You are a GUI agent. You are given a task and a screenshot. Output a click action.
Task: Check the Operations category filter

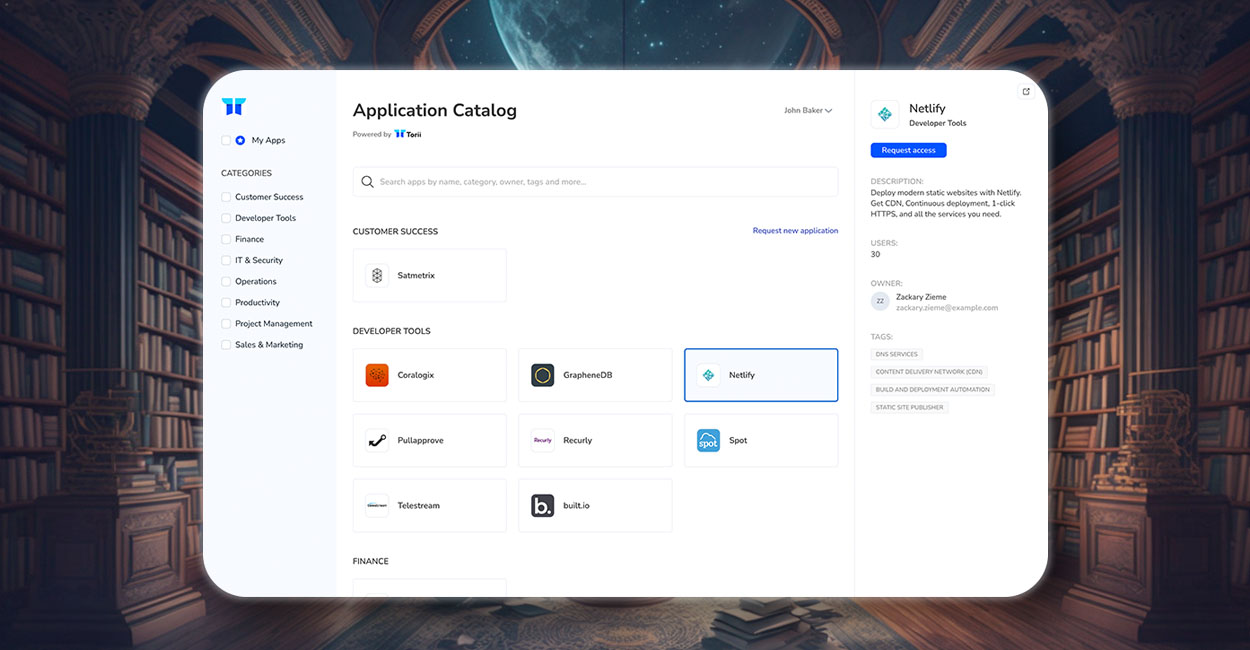click(x=226, y=281)
